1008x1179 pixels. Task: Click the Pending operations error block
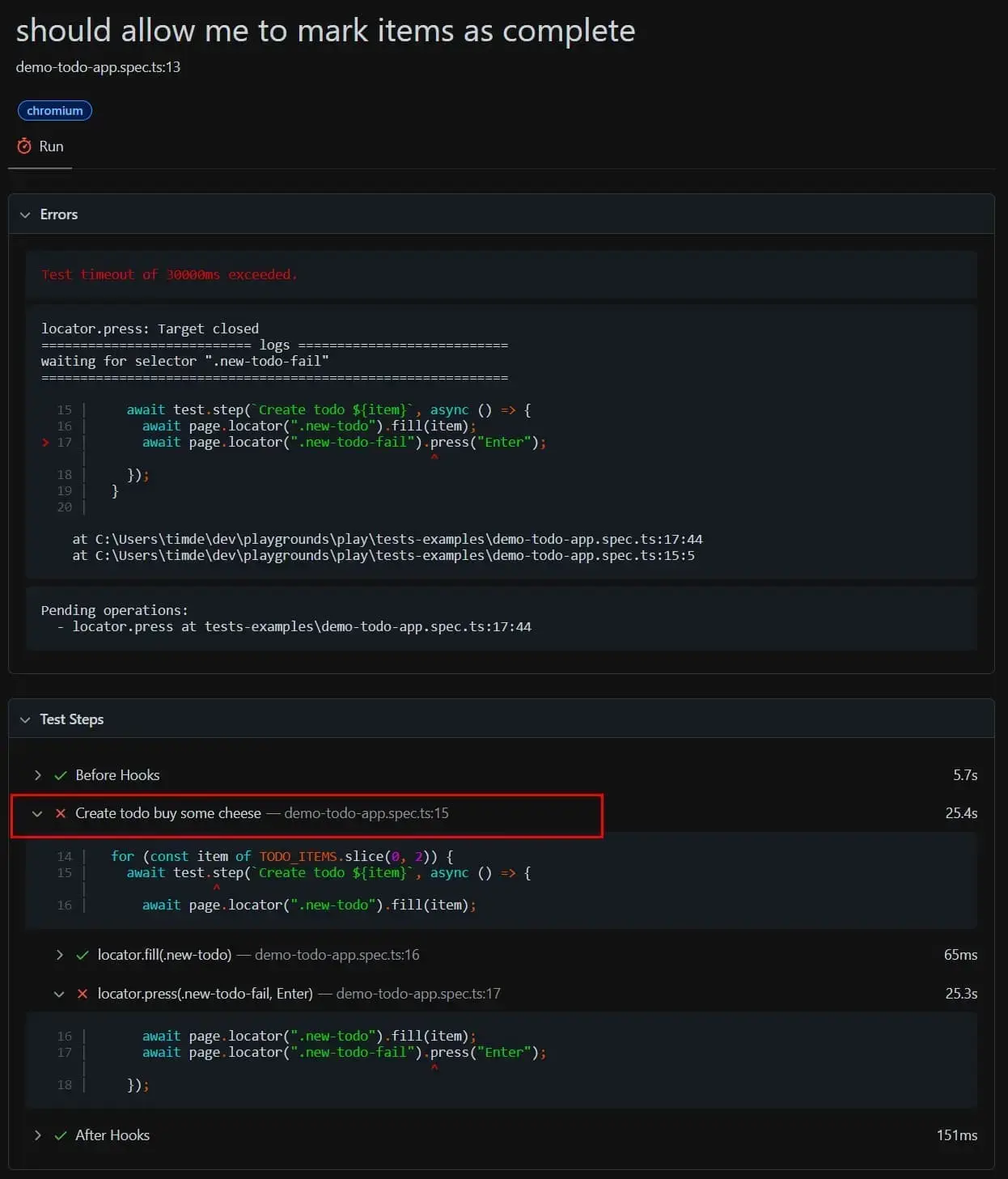tap(502, 618)
